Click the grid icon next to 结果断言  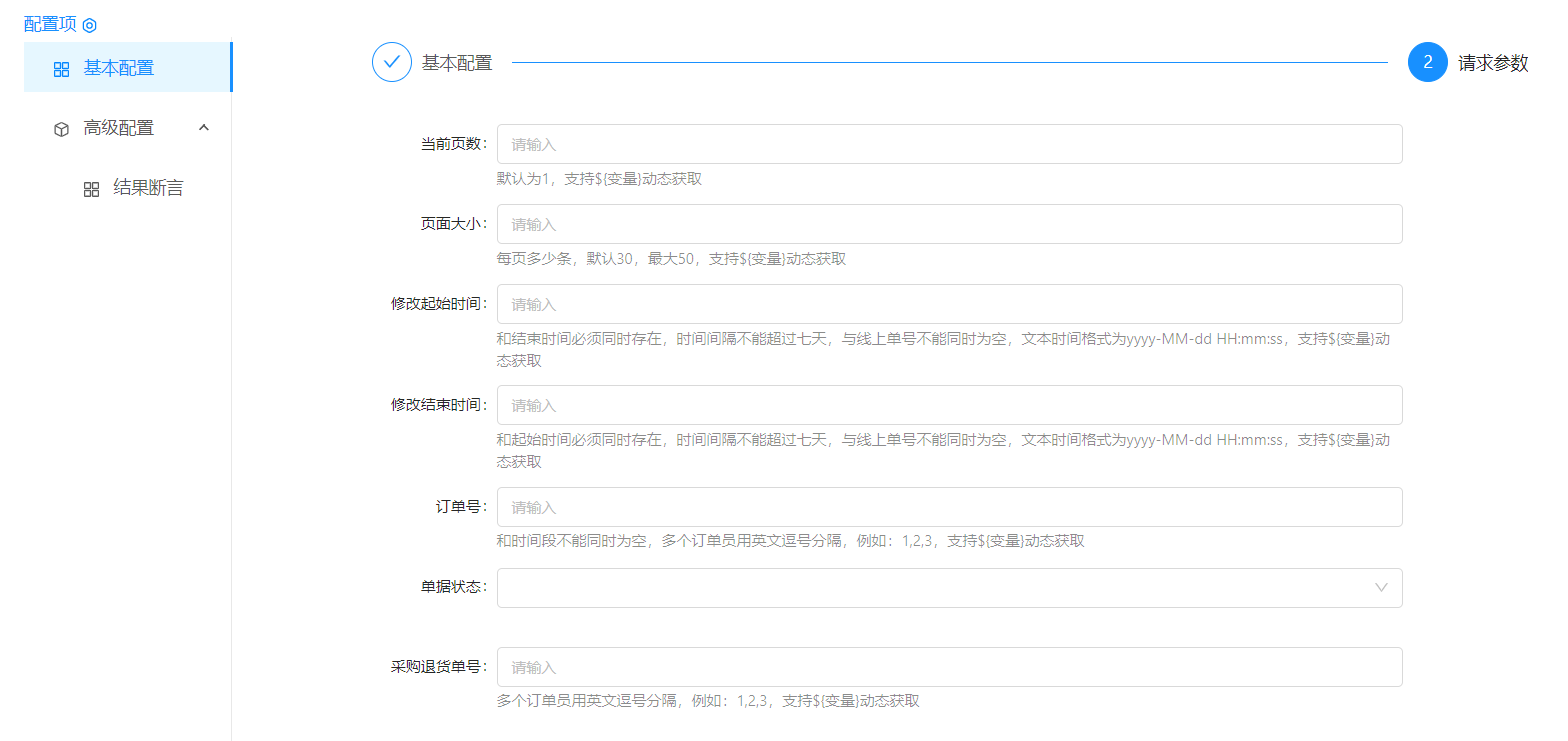coord(91,189)
